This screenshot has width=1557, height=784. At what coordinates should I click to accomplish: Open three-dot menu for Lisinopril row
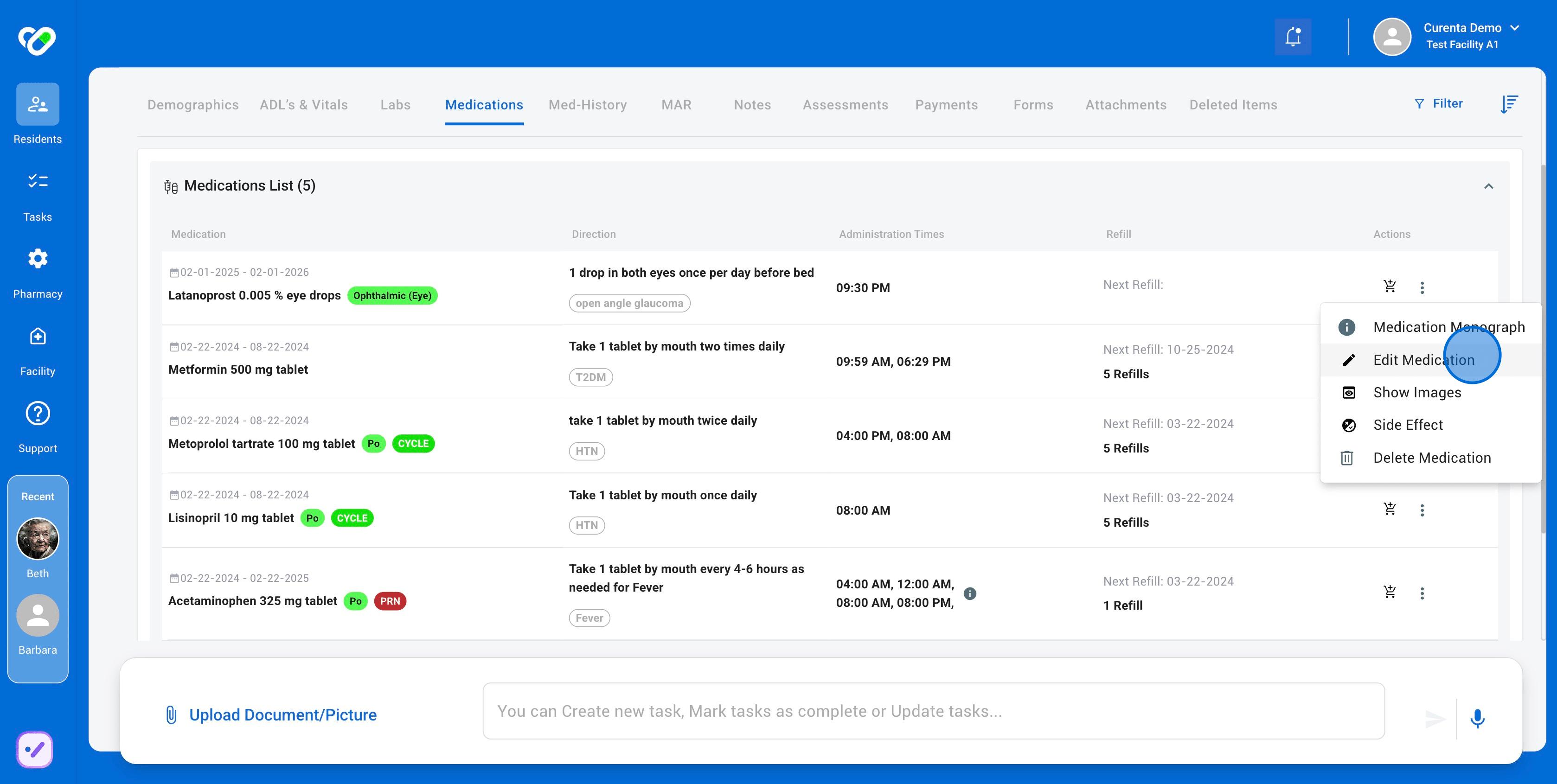(x=1422, y=510)
